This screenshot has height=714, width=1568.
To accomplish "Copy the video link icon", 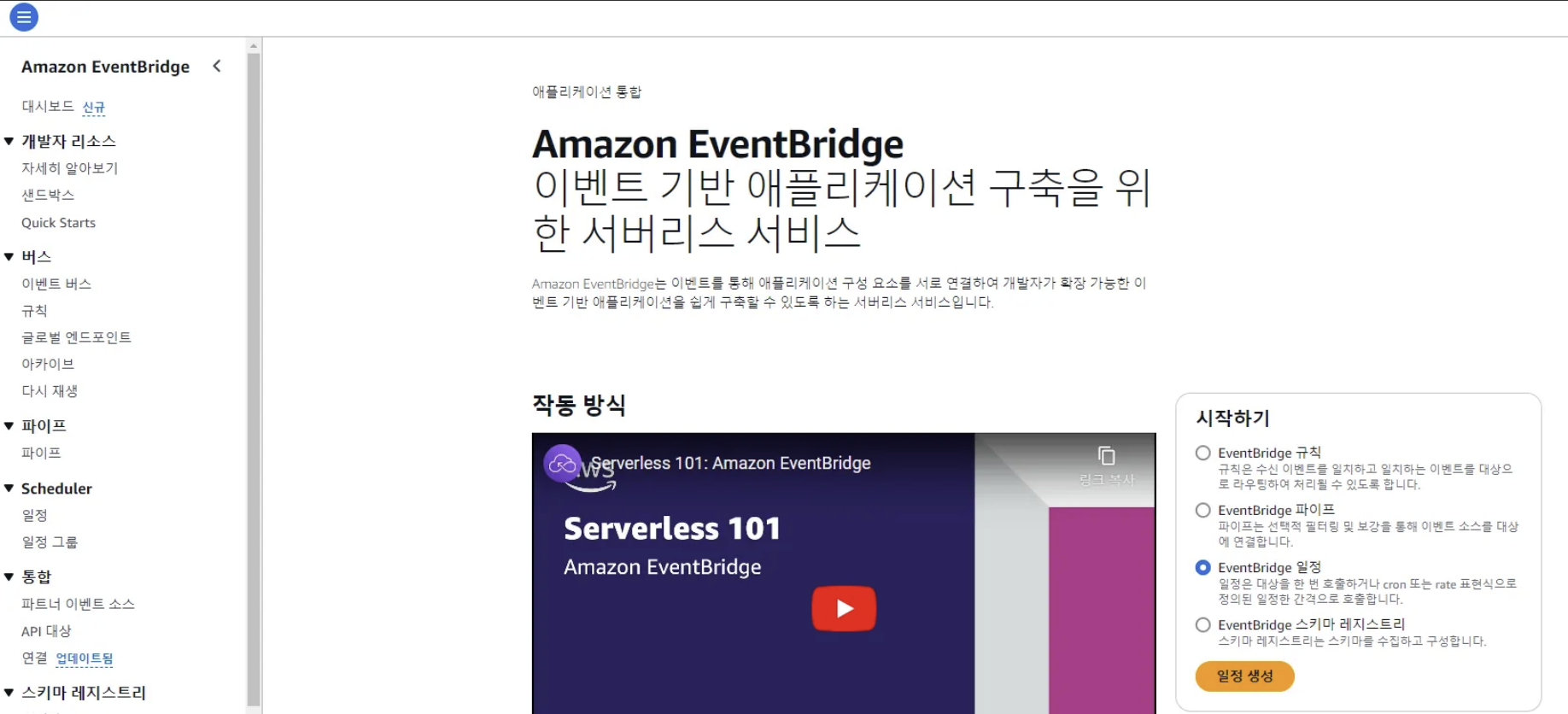I will click(x=1107, y=455).
